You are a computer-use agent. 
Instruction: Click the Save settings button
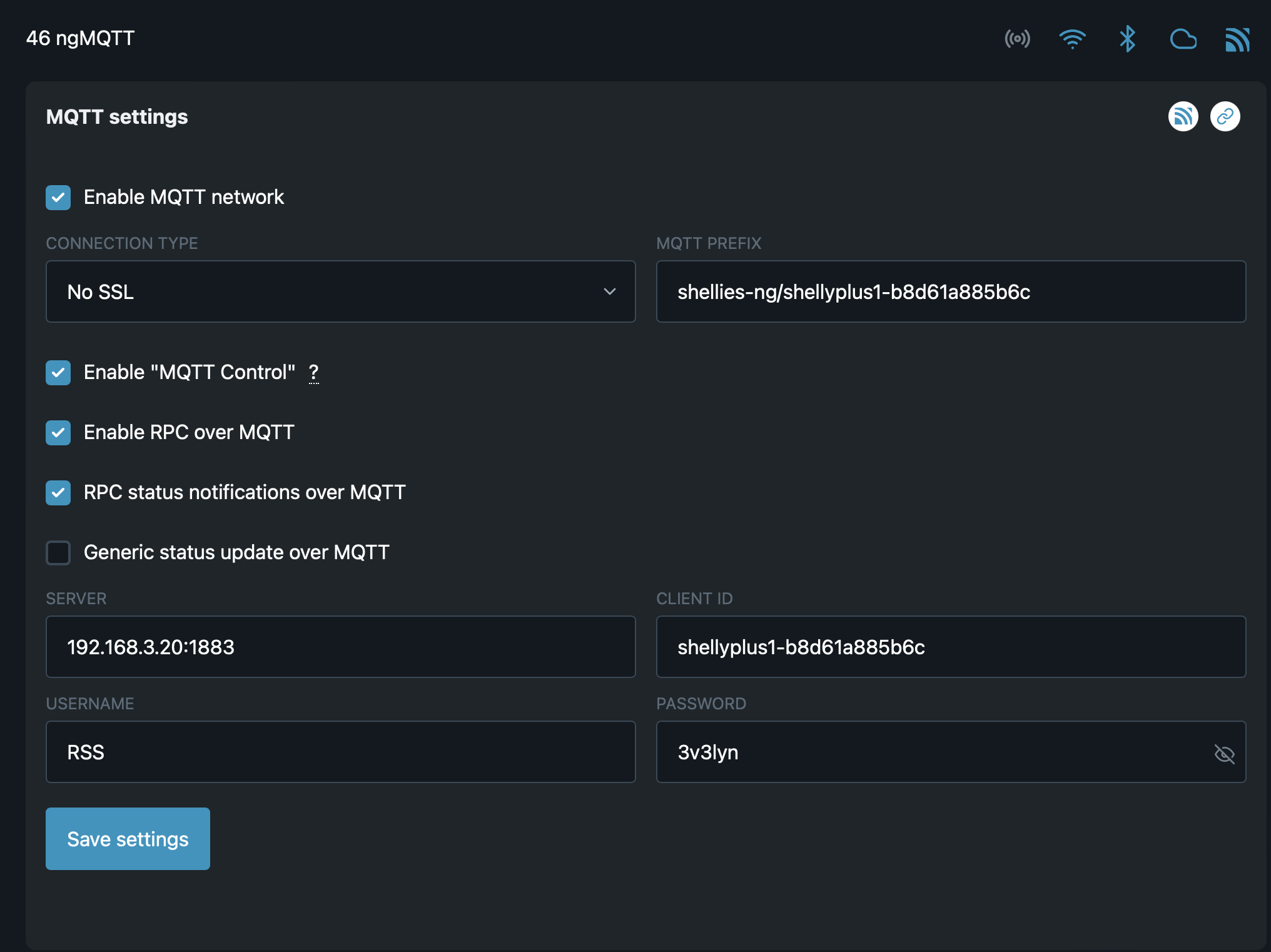[128, 839]
